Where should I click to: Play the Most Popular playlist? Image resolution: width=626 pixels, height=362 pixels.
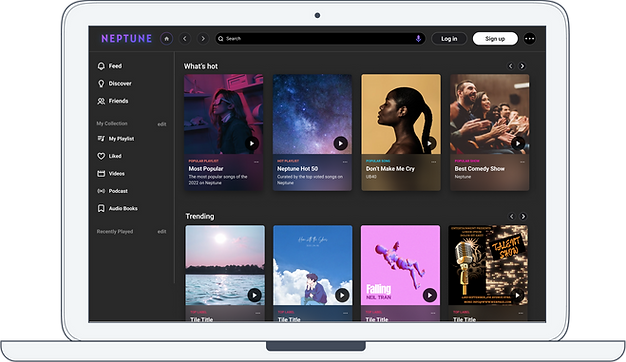tap(252, 143)
